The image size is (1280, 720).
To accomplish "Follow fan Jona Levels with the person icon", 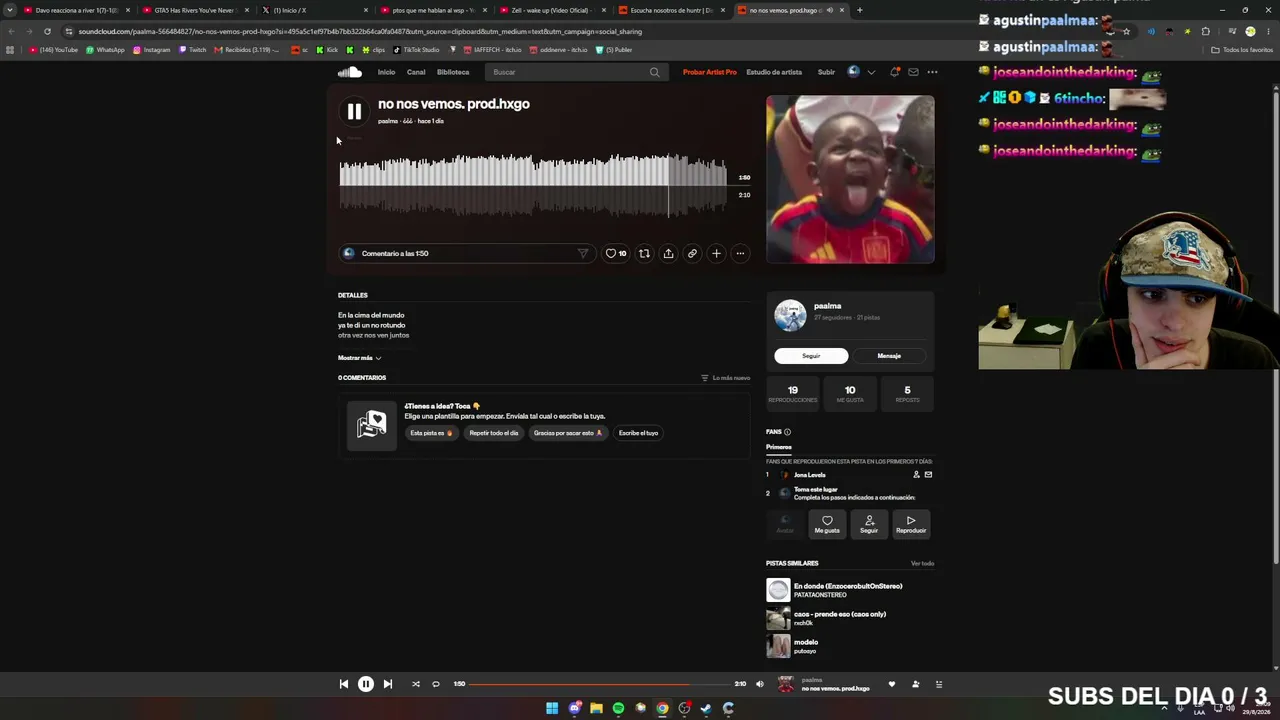I will (x=916, y=475).
